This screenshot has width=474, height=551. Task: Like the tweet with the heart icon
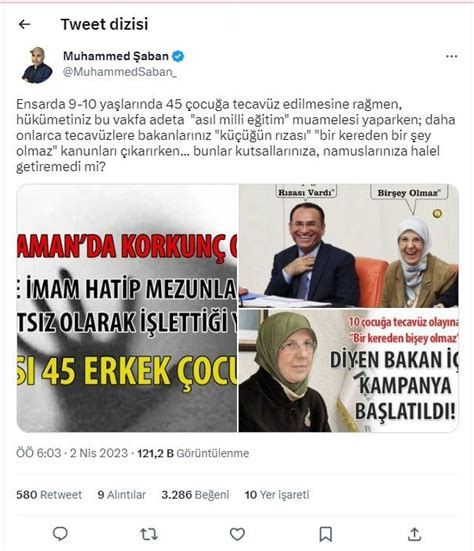coord(237,534)
